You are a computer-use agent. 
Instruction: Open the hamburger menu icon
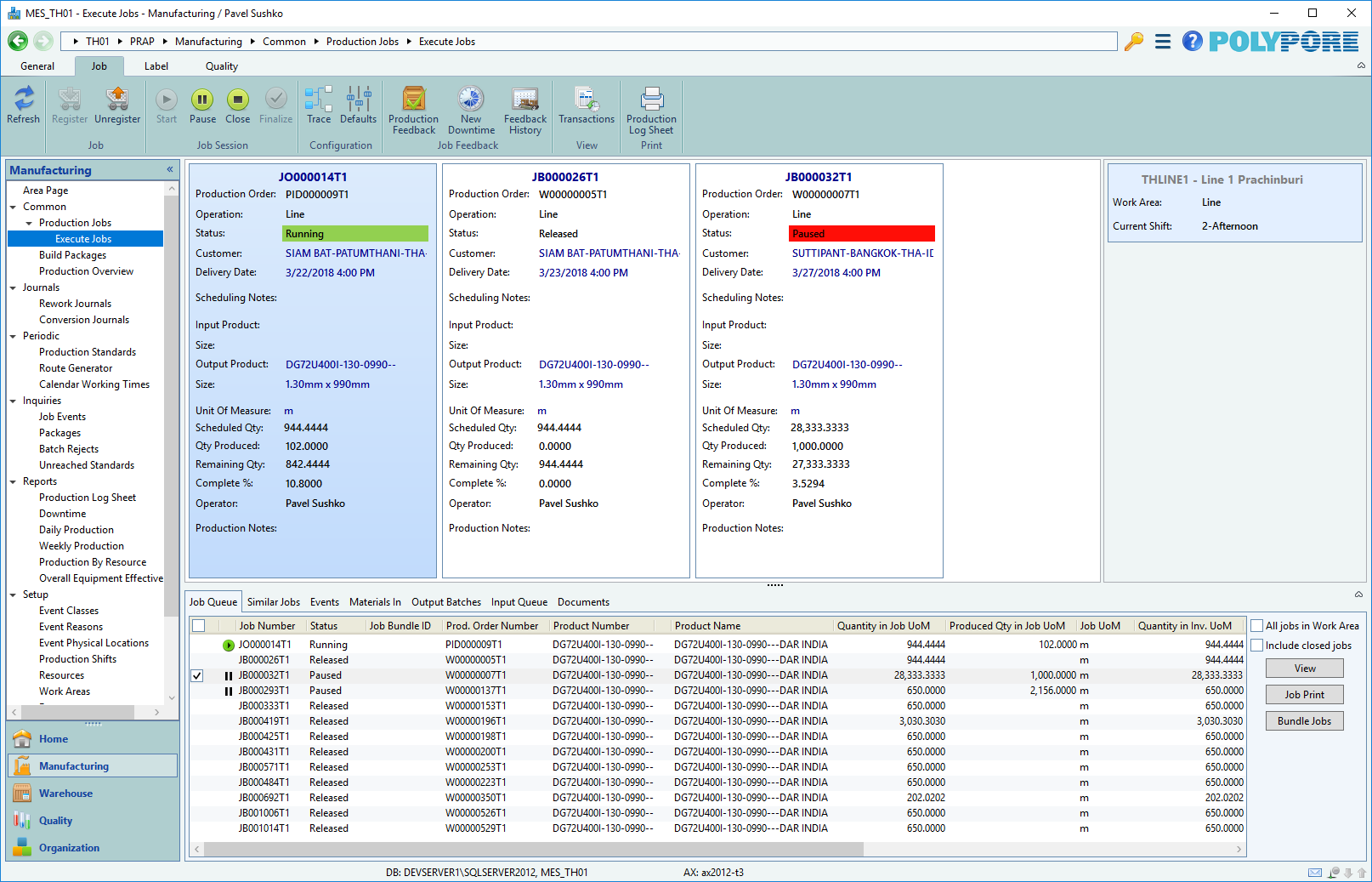(1163, 41)
